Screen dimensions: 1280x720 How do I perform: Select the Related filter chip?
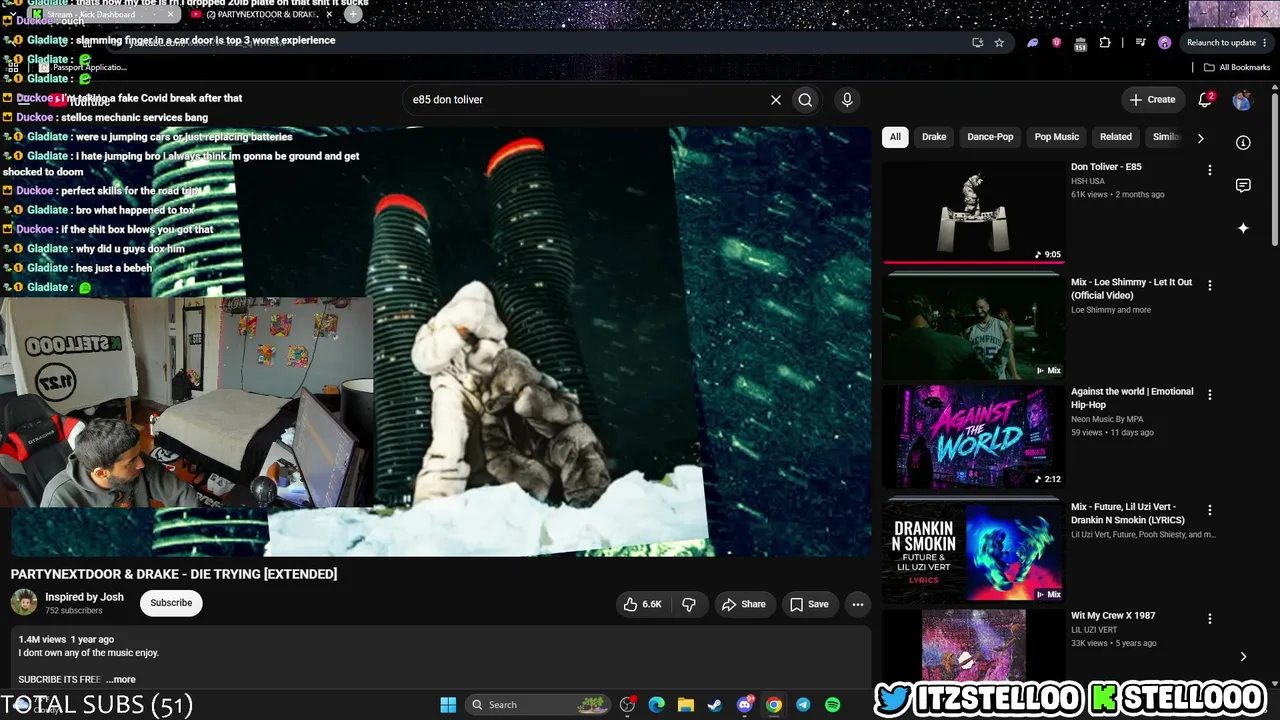[x=1116, y=137]
